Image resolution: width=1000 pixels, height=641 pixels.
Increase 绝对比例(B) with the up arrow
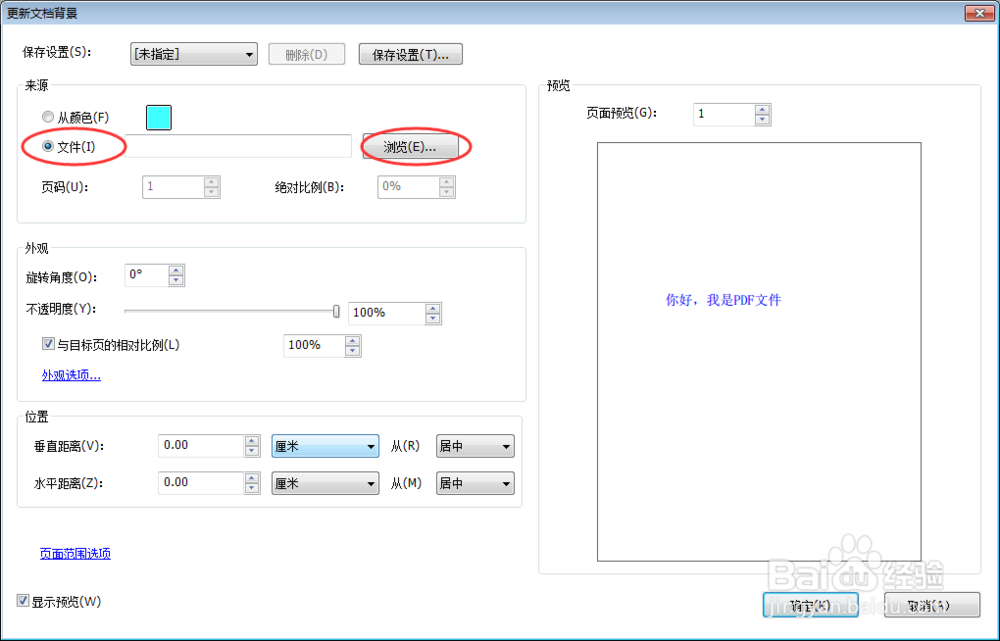(447, 182)
